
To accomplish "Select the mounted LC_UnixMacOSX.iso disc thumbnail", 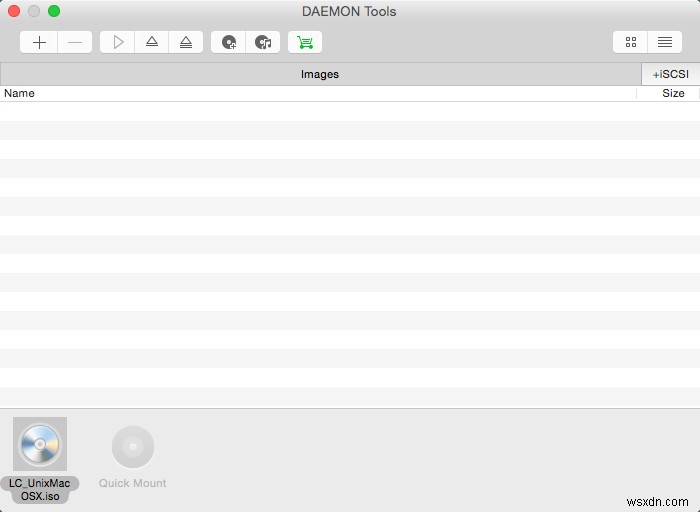I will pyautogui.click(x=40, y=444).
